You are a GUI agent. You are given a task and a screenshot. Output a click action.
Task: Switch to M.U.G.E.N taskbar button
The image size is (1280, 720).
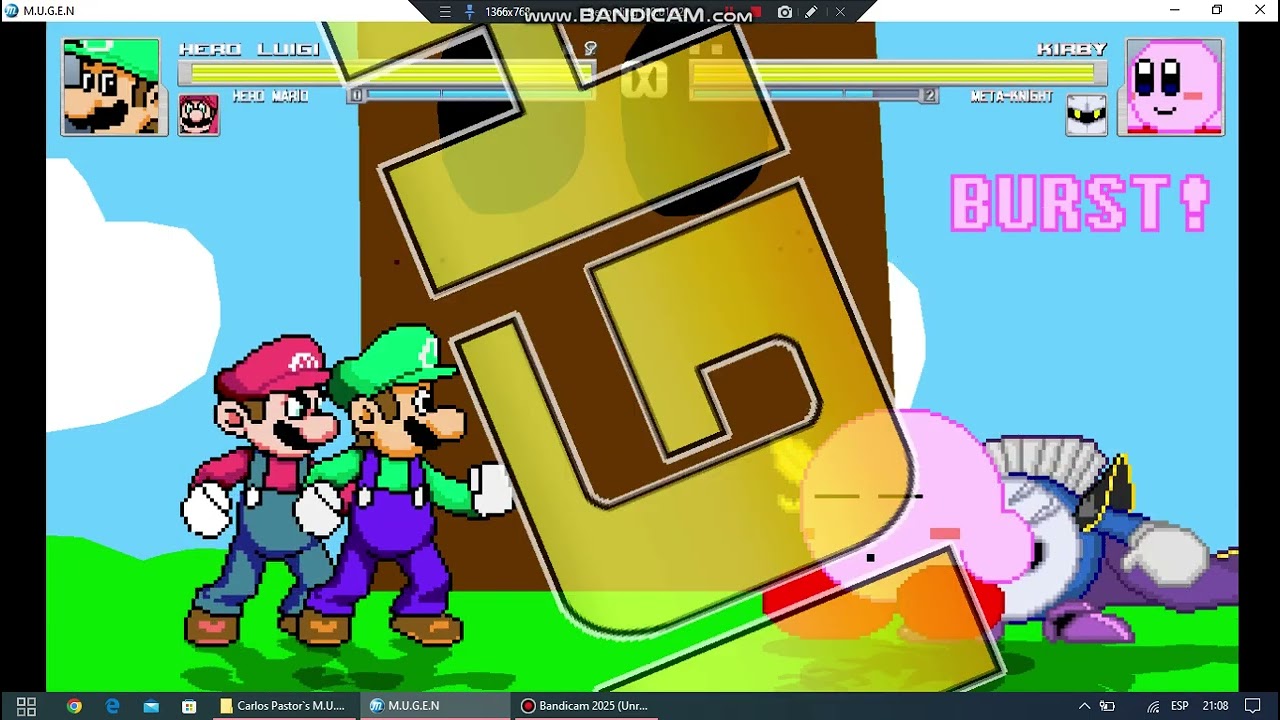[435, 706]
